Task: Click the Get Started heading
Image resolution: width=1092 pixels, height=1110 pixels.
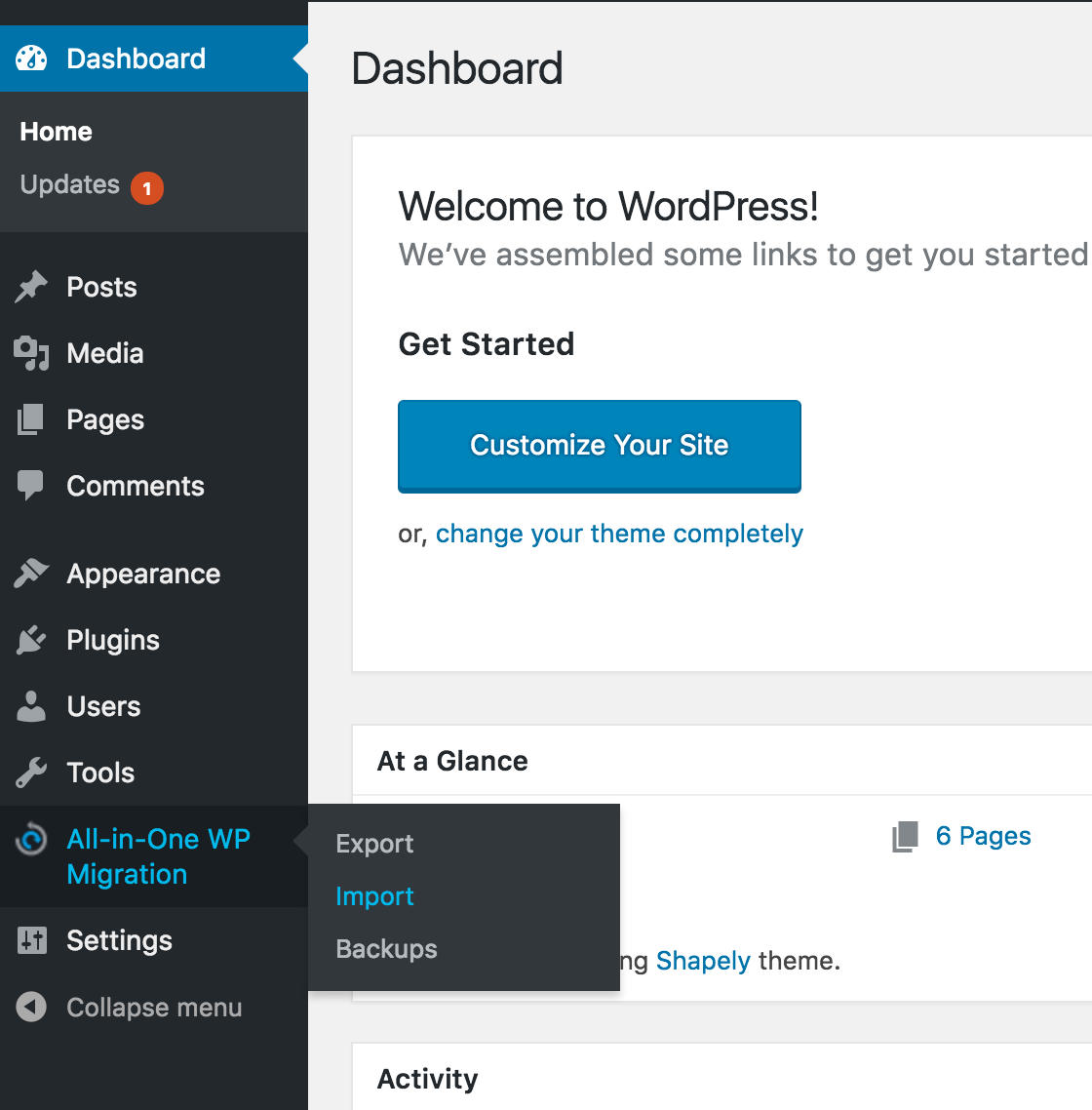Action: [487, 344]
